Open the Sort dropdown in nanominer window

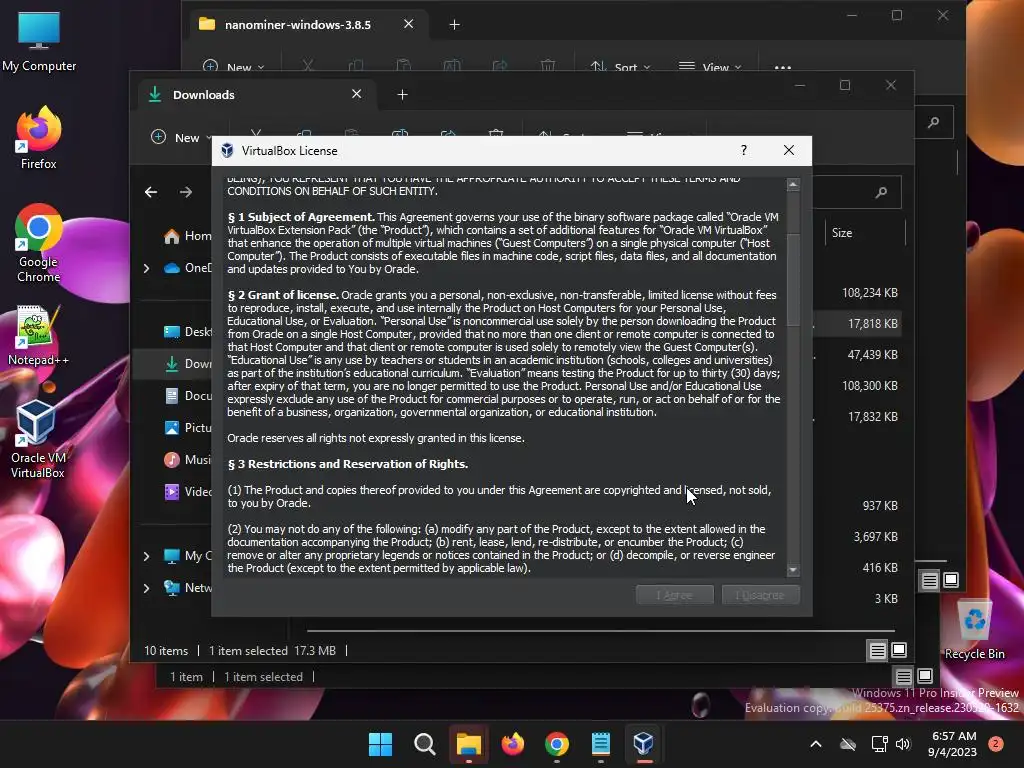pos(620,67)
